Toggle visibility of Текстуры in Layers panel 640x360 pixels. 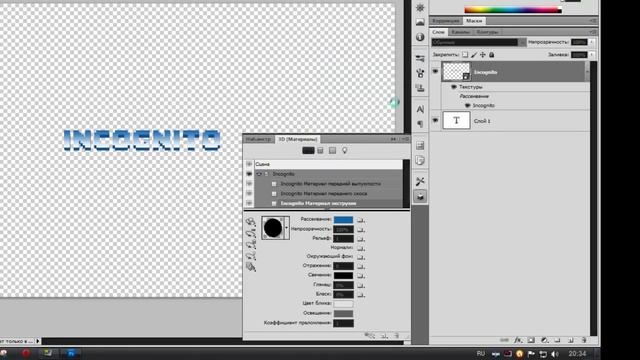453,87
